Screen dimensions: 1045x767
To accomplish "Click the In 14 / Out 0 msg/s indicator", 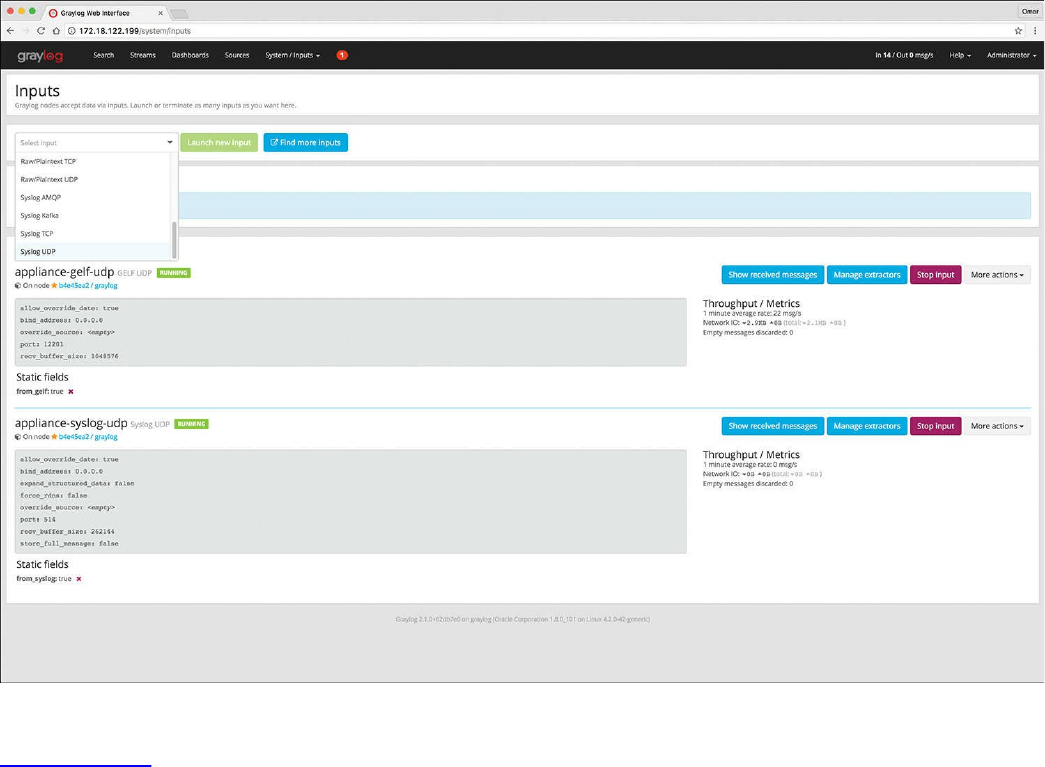I will click(x=904, y=55).
